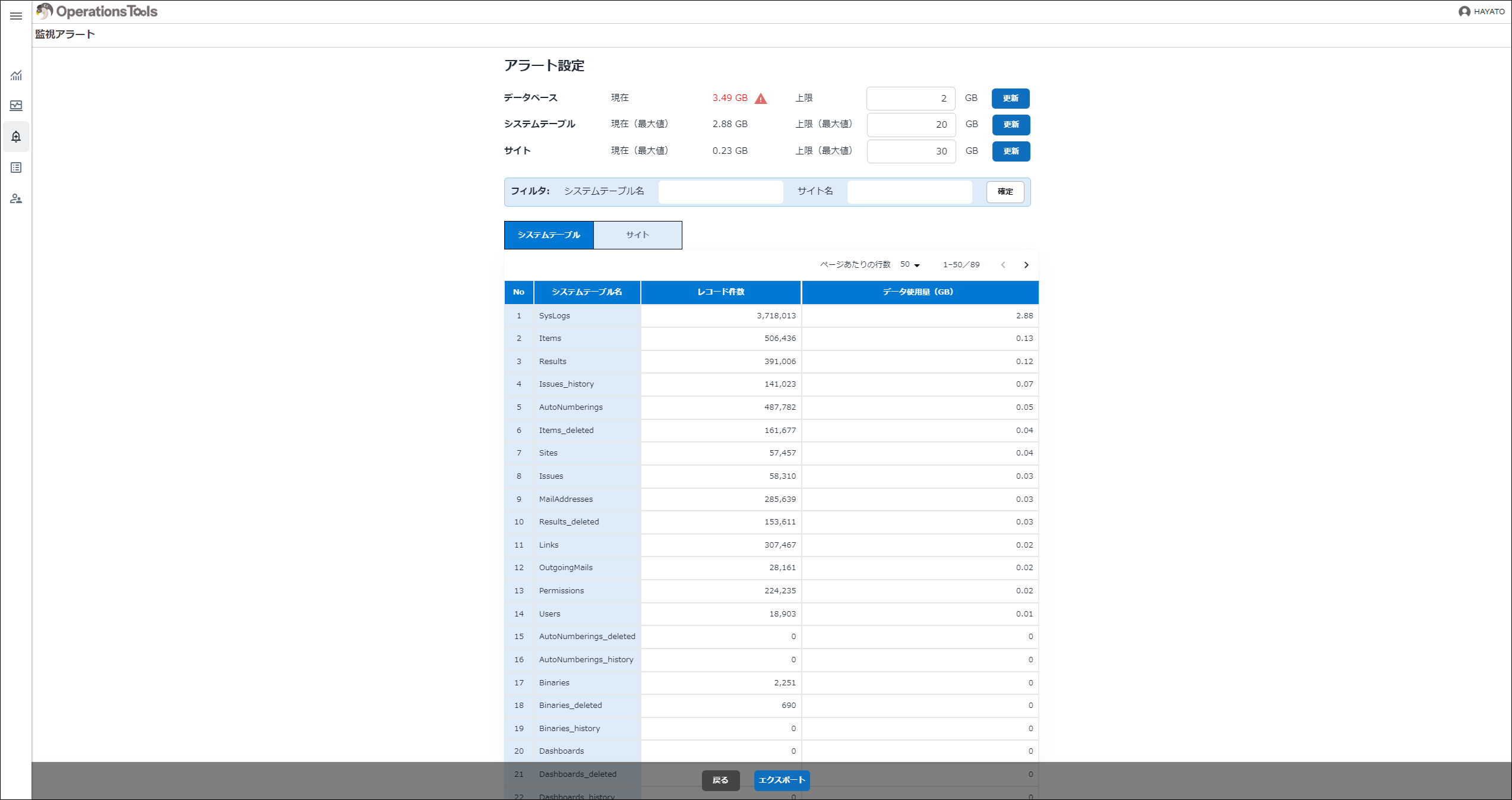This screenshot has width=1512, height=800.
Task: Select the Binaries_deleted row name
Action: [570, 706]
